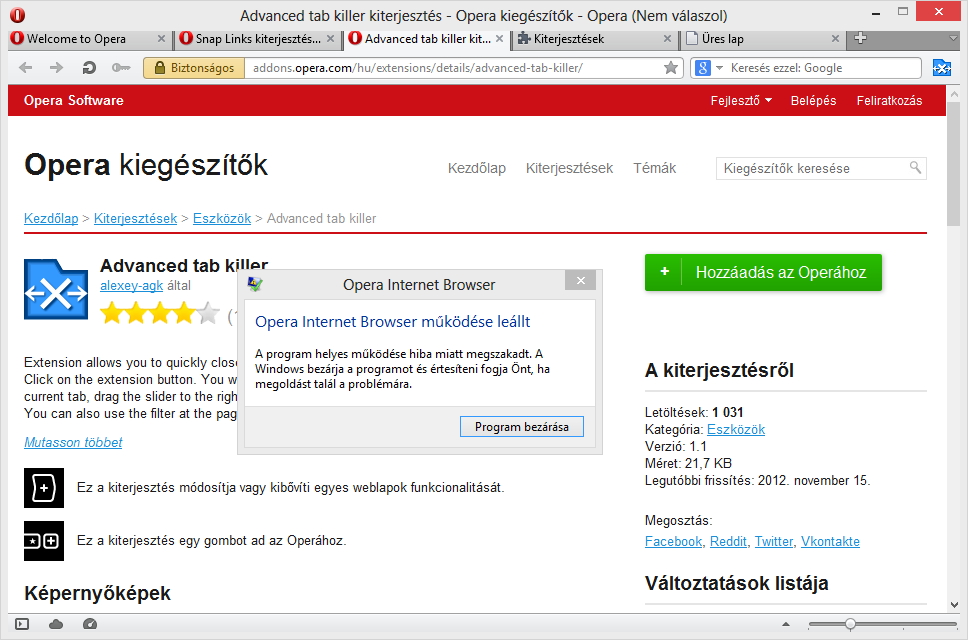968x640 pixels.
Task: Open Google search engine dropdown
Action: point(704,68)
